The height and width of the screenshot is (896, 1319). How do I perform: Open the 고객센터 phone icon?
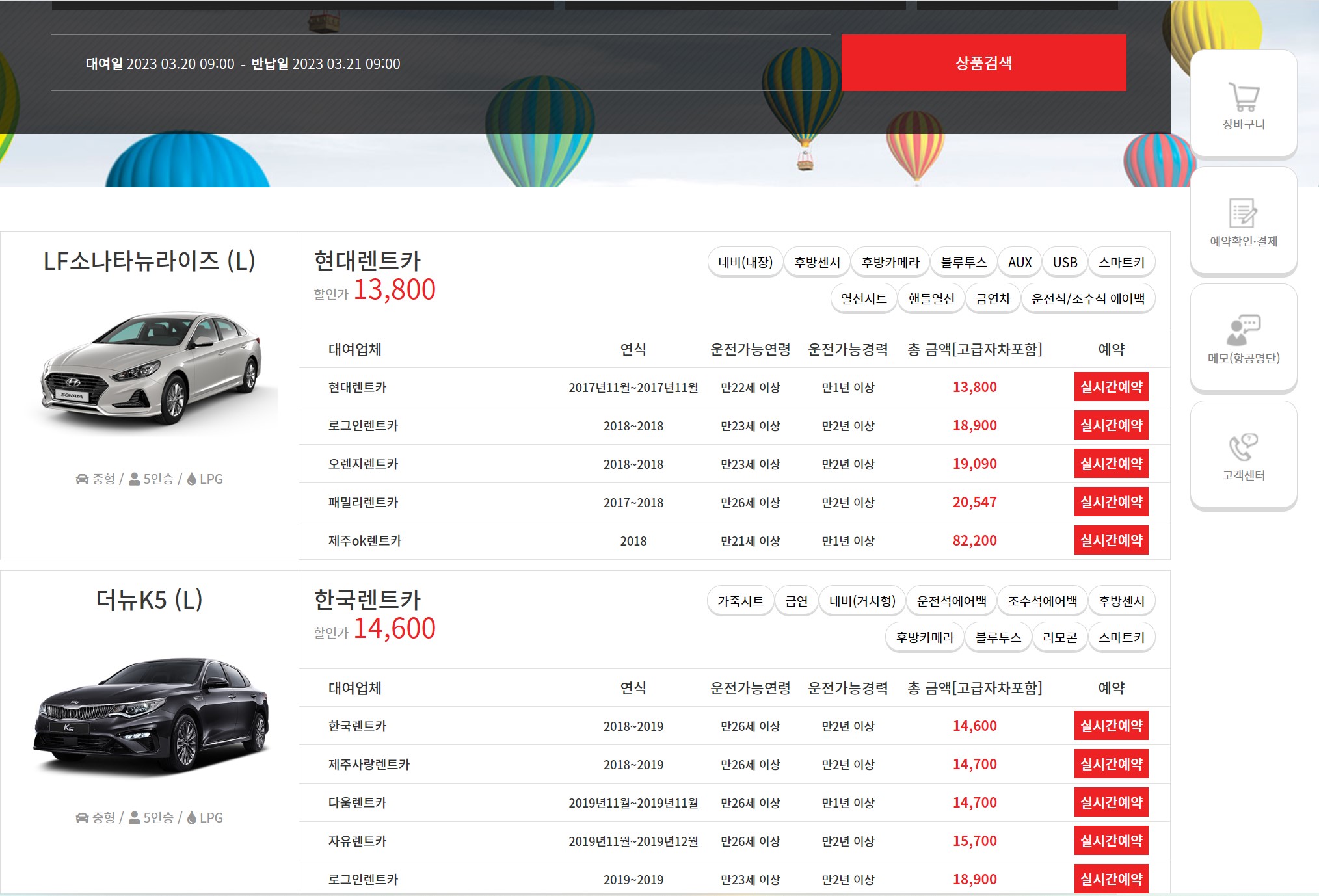pyautogui.click(x=1244, y=447)
